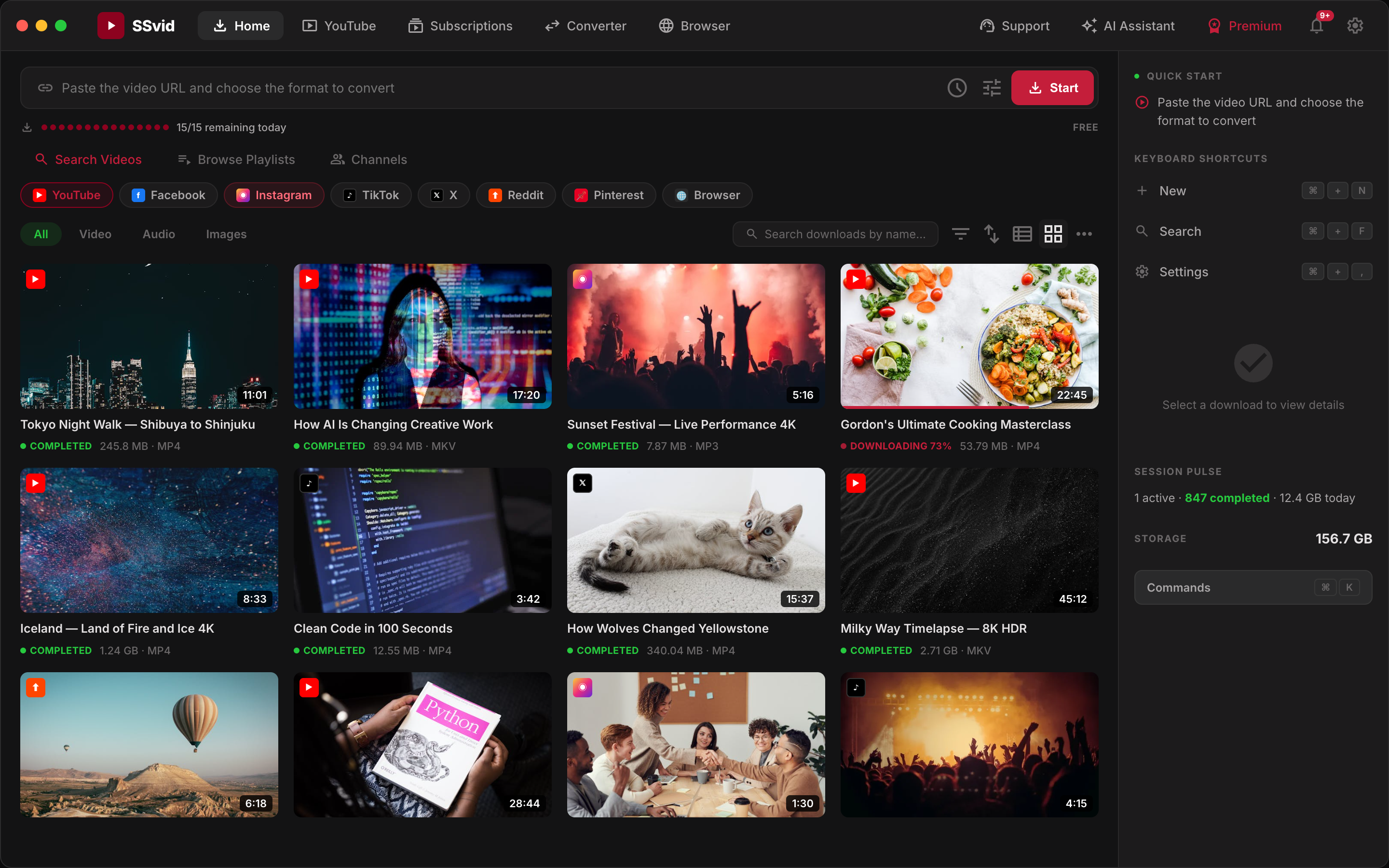Expand the more options ellipsis menu

(x=1084, y=234)
